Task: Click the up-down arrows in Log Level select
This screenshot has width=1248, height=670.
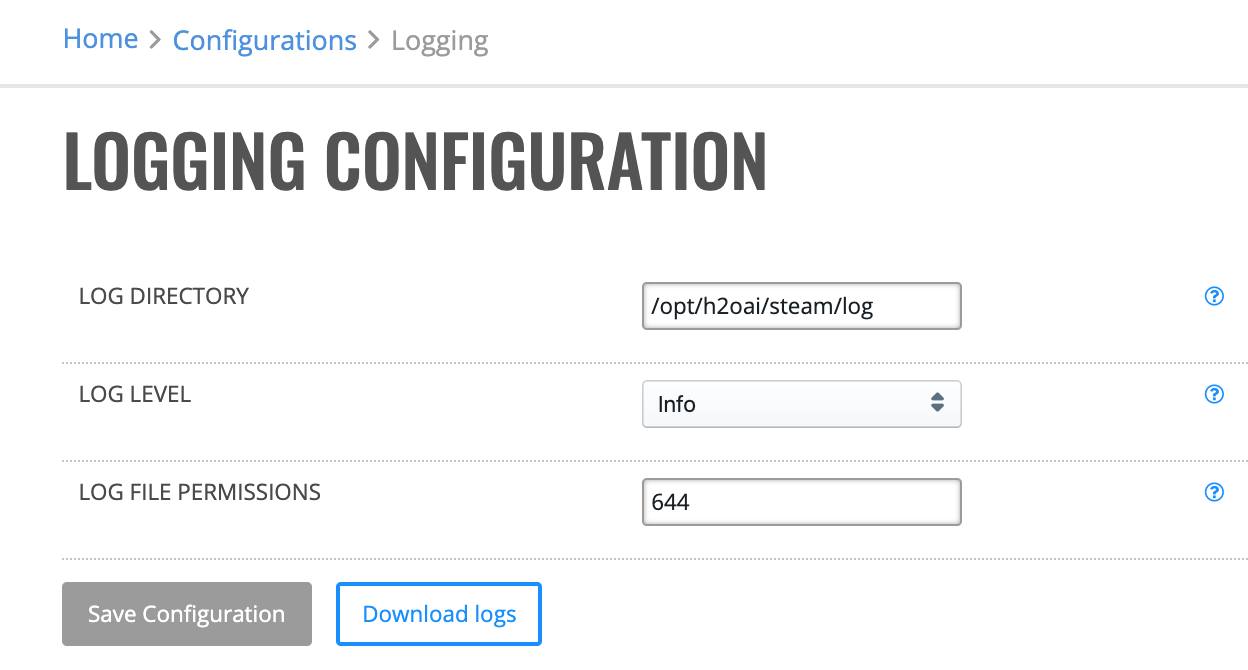Action: (937, 403)
